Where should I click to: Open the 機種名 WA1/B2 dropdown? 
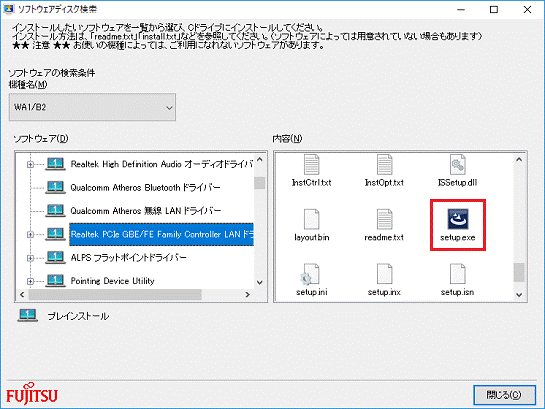pos(92,107)
